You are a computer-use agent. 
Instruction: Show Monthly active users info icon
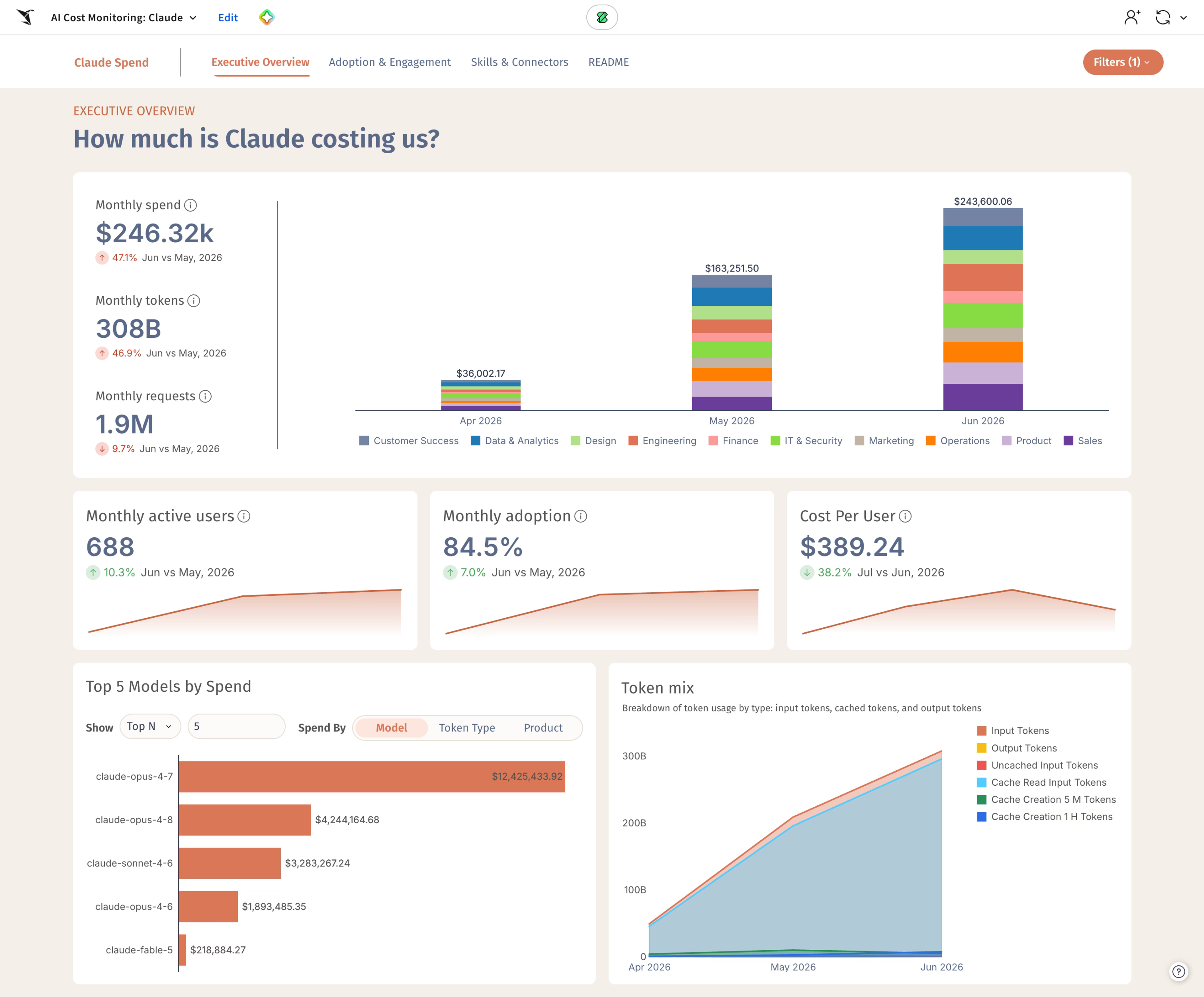(244, 516)
